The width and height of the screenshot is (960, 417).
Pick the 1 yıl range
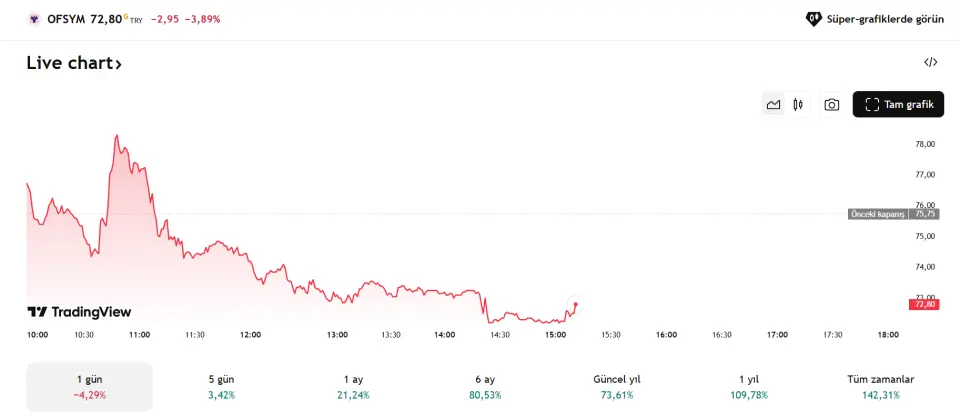point(748,386)
